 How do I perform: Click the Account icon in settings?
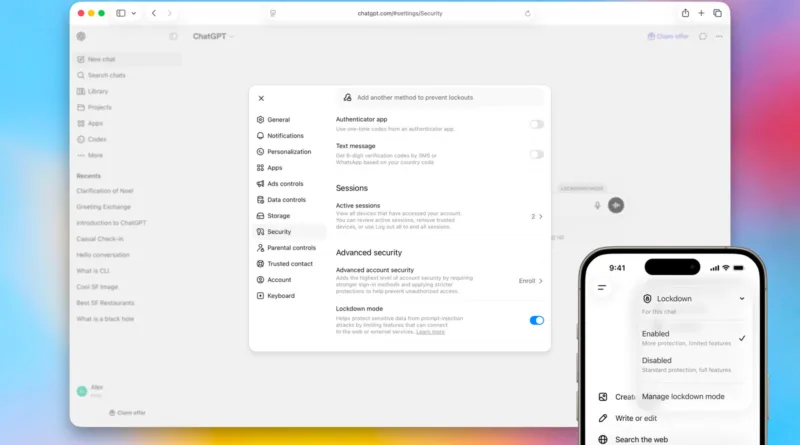[x=260, y=280]
